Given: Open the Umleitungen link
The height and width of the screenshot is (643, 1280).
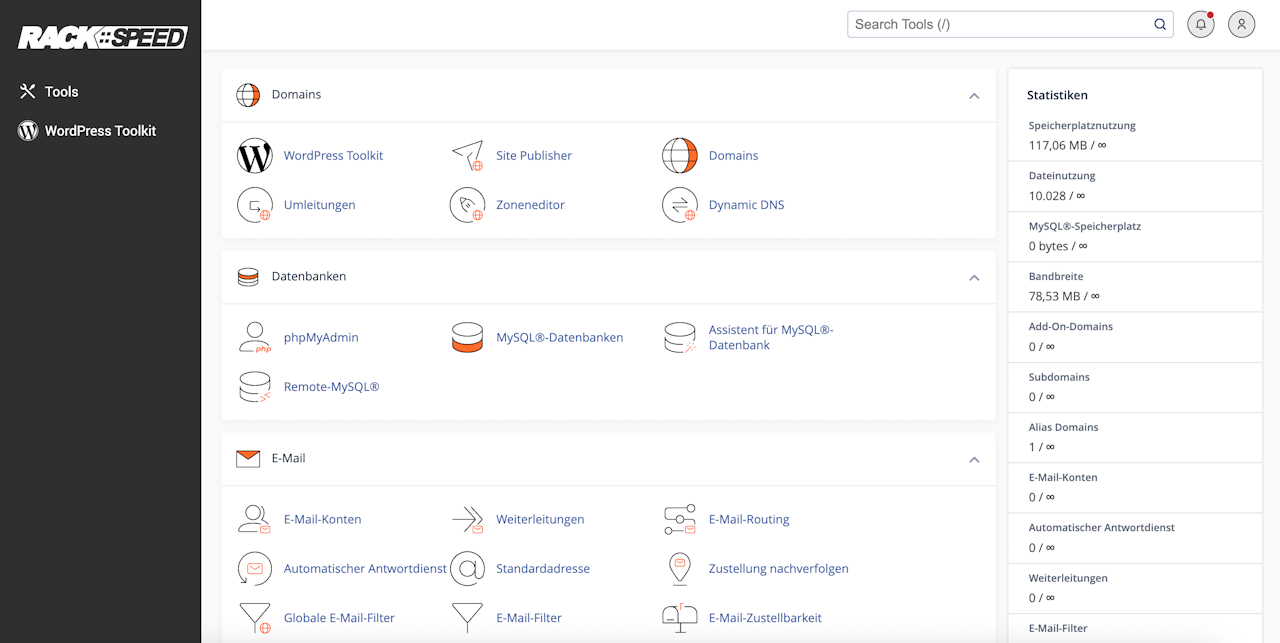Looking at the screenshot, I should [x=319, y=205].
